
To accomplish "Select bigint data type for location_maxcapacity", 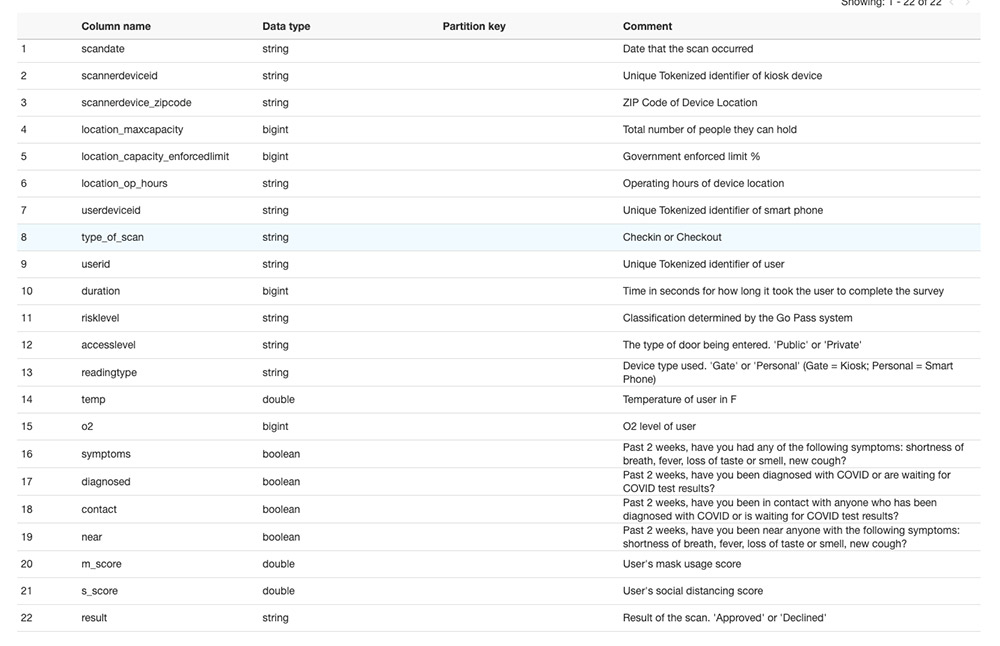I will [x=276, y=129].
